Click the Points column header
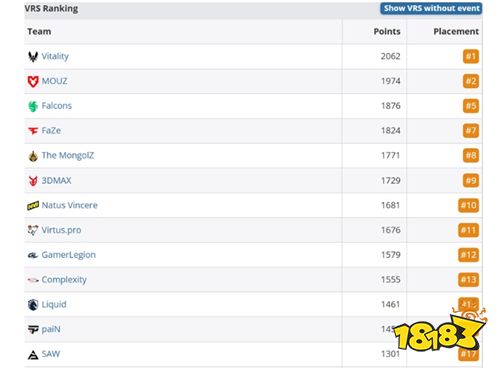The height and width of the screenshot is (368, 500). [x=387, y=32]
